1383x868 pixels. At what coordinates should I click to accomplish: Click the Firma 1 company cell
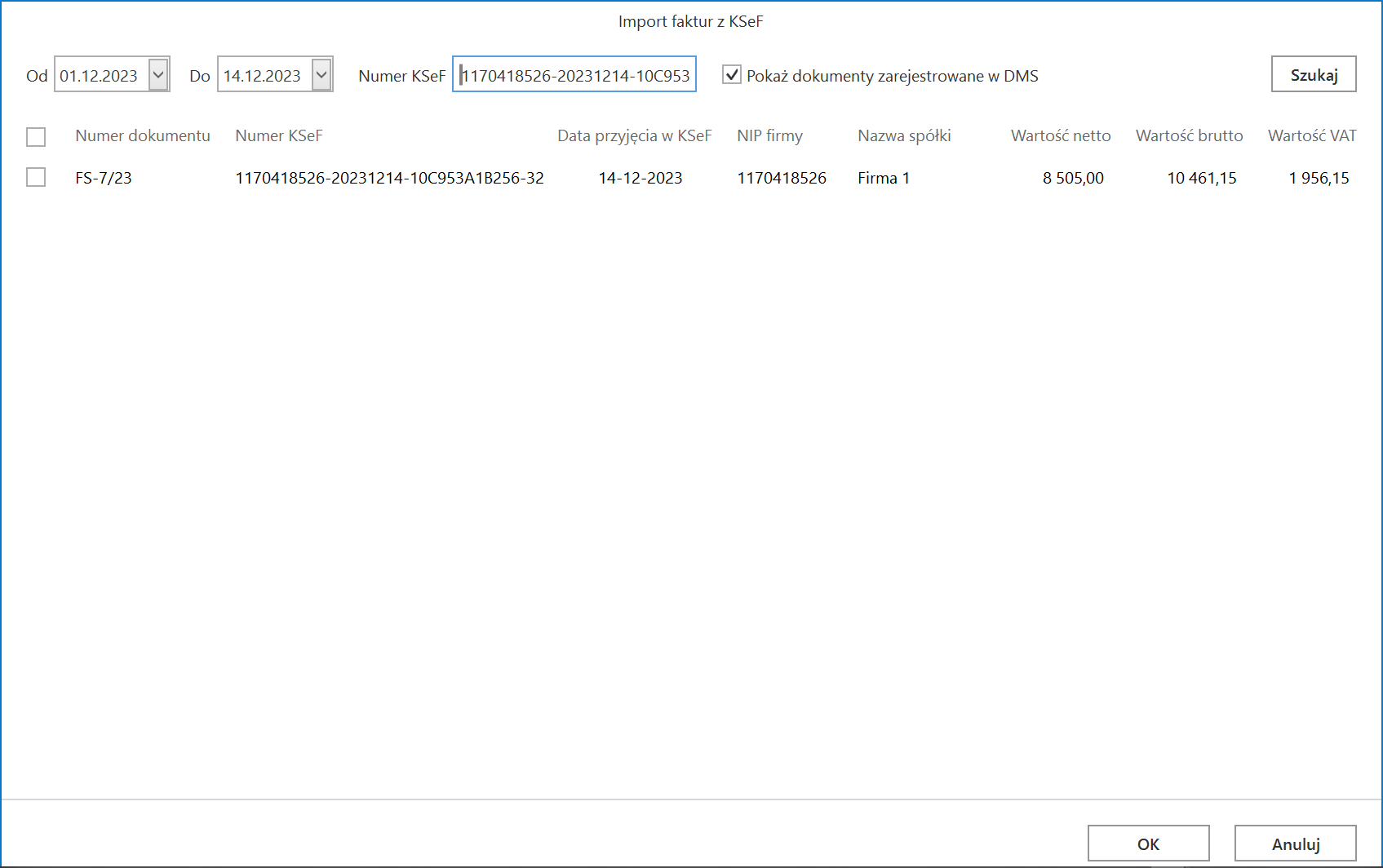[x=884, y=178]
